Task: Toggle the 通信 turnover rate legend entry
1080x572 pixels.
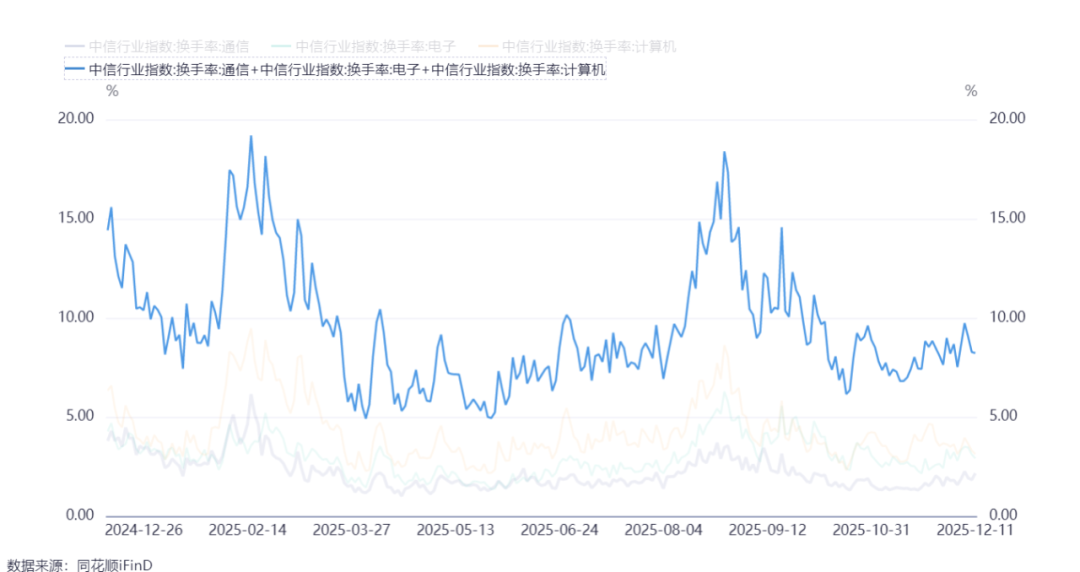Action: coord(157,47)
